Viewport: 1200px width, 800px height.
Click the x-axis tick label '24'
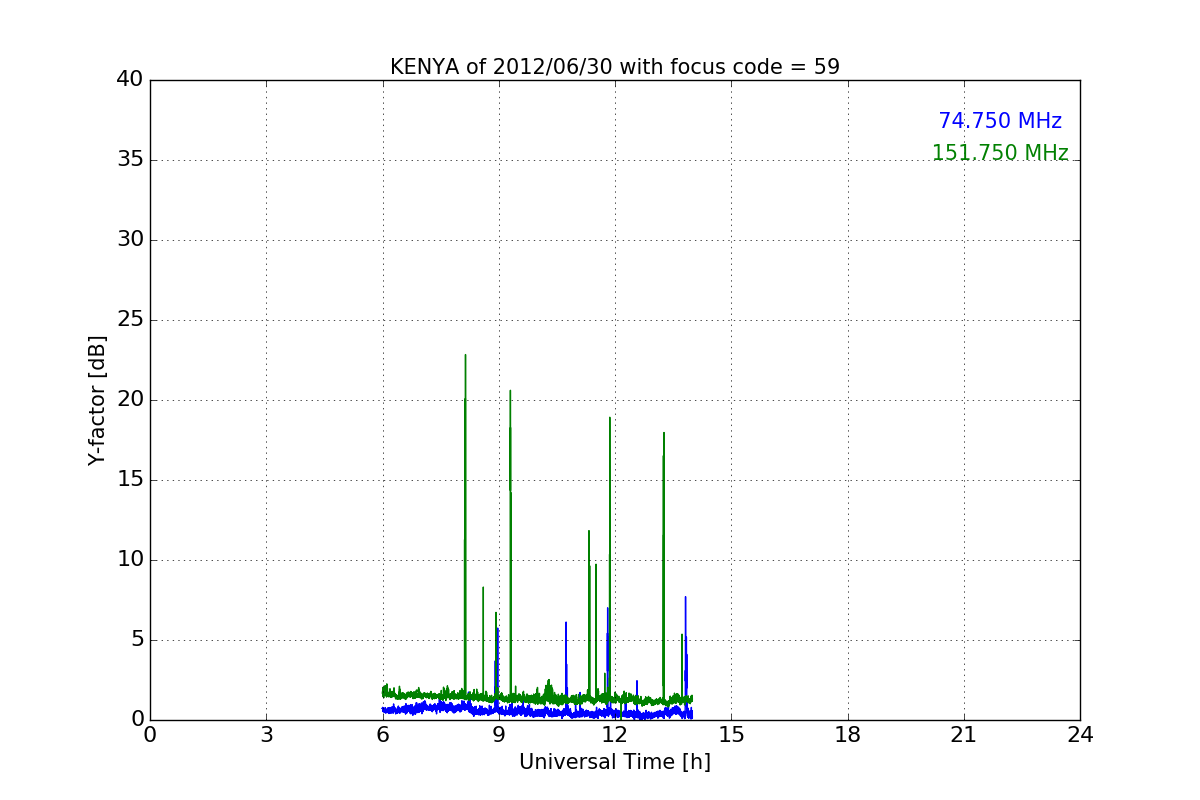click(x=1080, y=735)
